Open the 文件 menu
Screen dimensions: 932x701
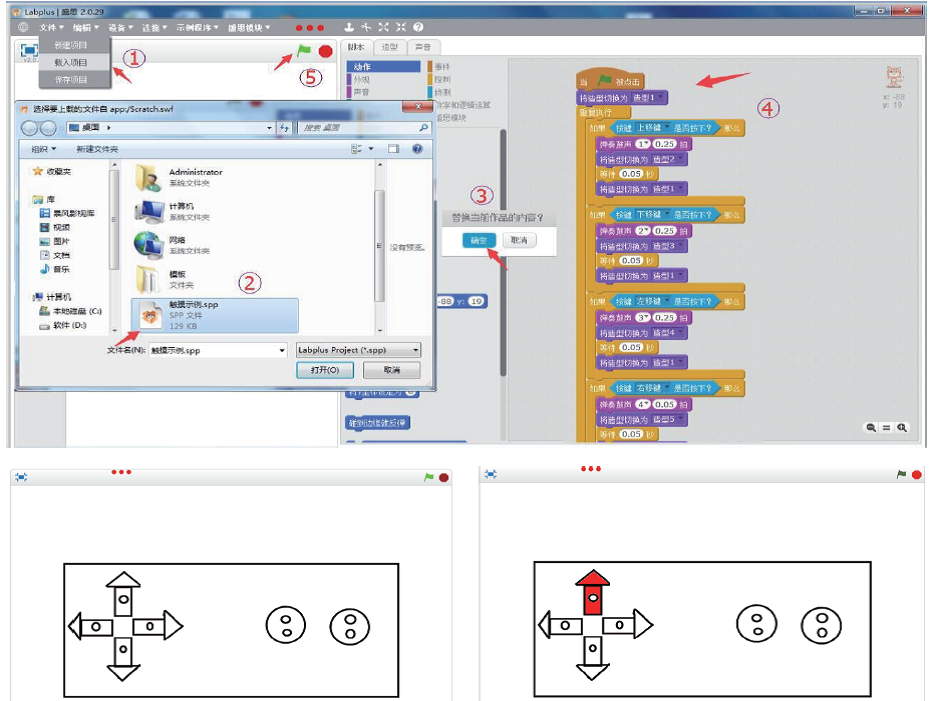click(51, 27)
